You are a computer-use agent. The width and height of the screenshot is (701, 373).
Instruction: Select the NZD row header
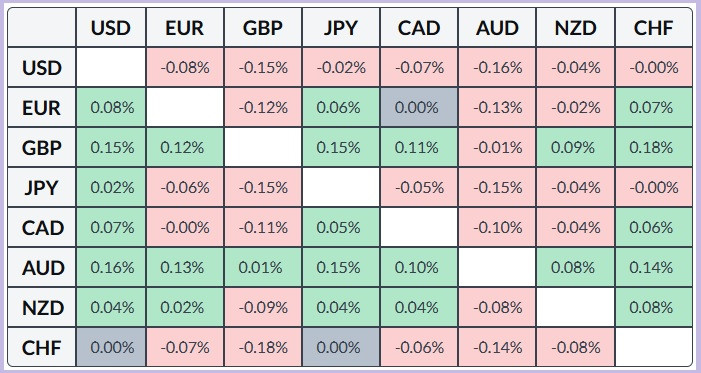point(42,308)
